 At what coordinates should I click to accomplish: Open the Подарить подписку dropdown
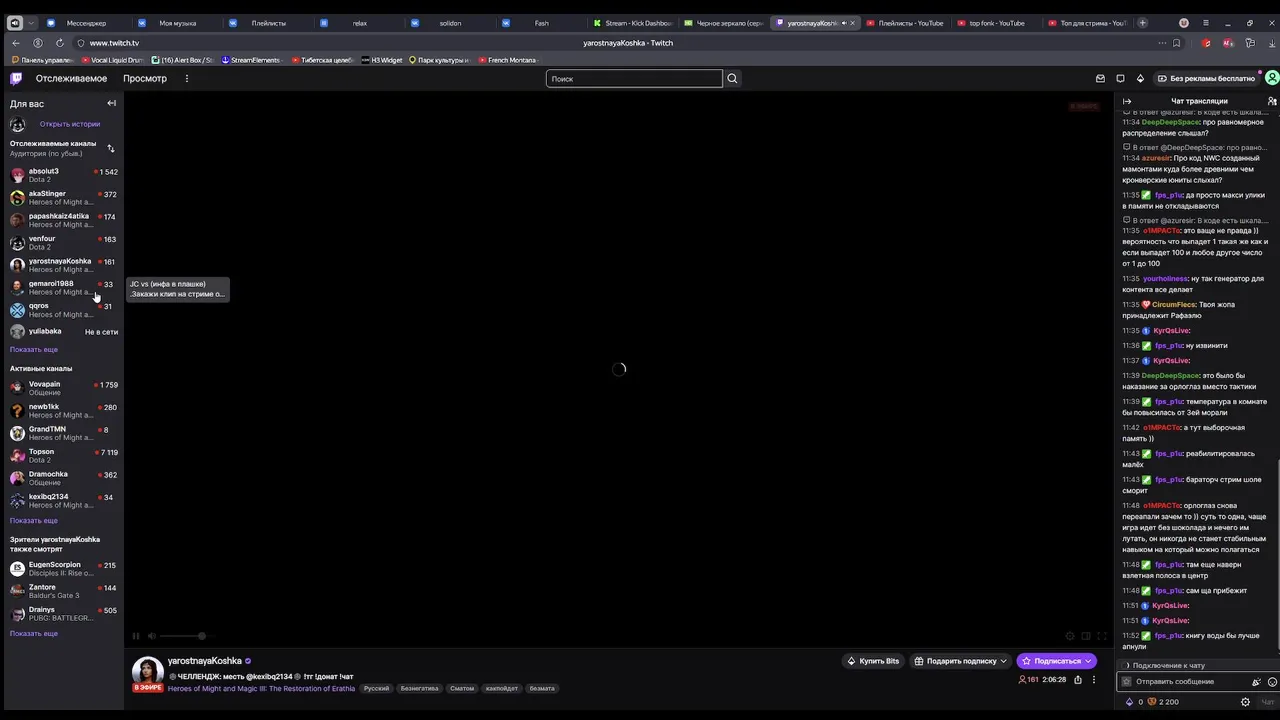click(x=960, y=661)
